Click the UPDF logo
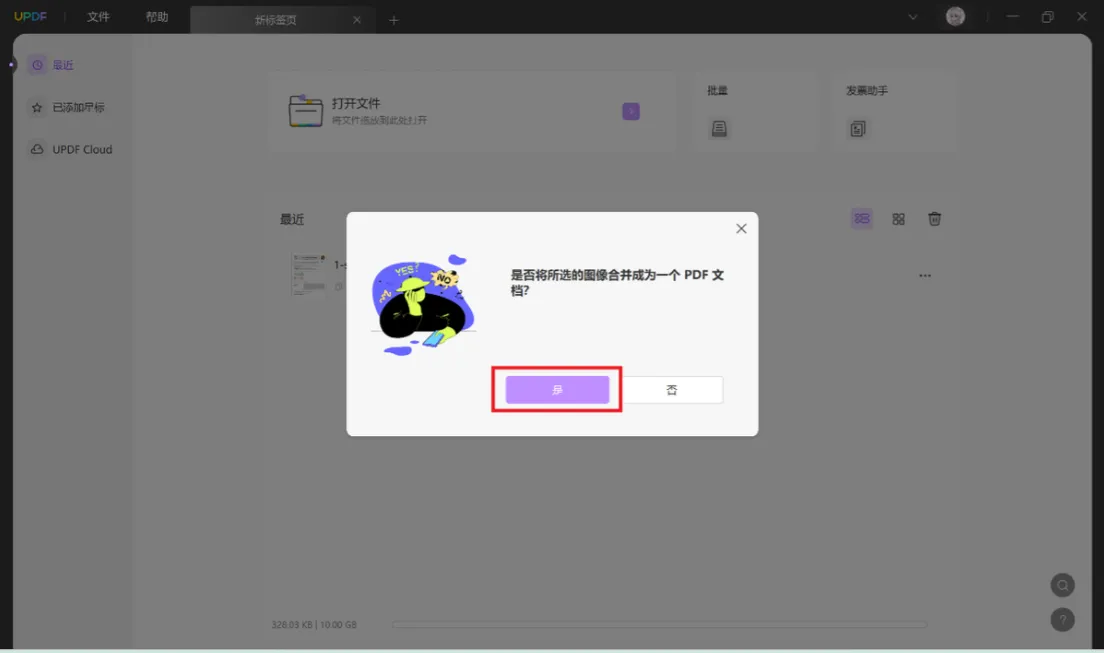 [30, 16]
